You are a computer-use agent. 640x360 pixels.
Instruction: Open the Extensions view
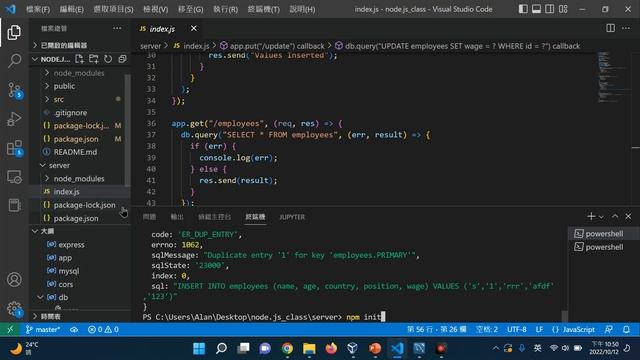click(15, 148)
